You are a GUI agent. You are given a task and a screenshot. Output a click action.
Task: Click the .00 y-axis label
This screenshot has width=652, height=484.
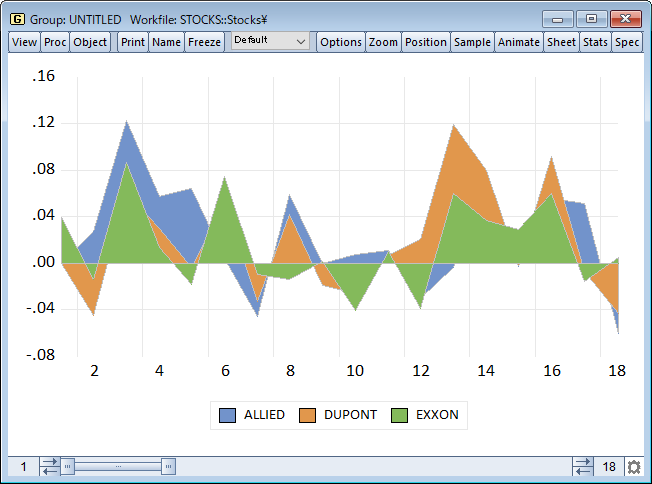click(x=43, y=262)
